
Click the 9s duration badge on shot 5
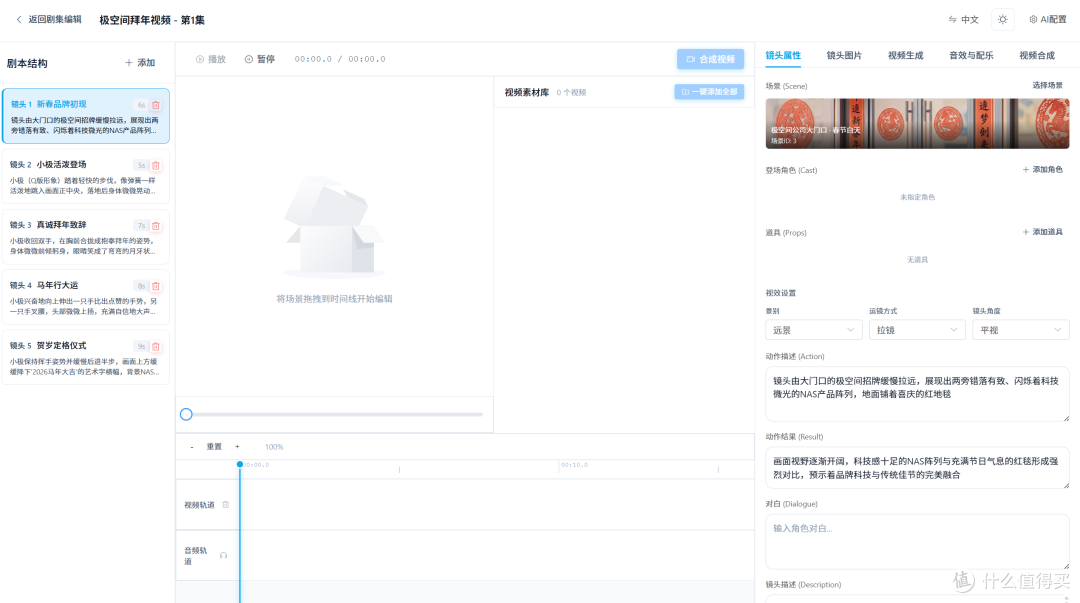tap(141, 347)
